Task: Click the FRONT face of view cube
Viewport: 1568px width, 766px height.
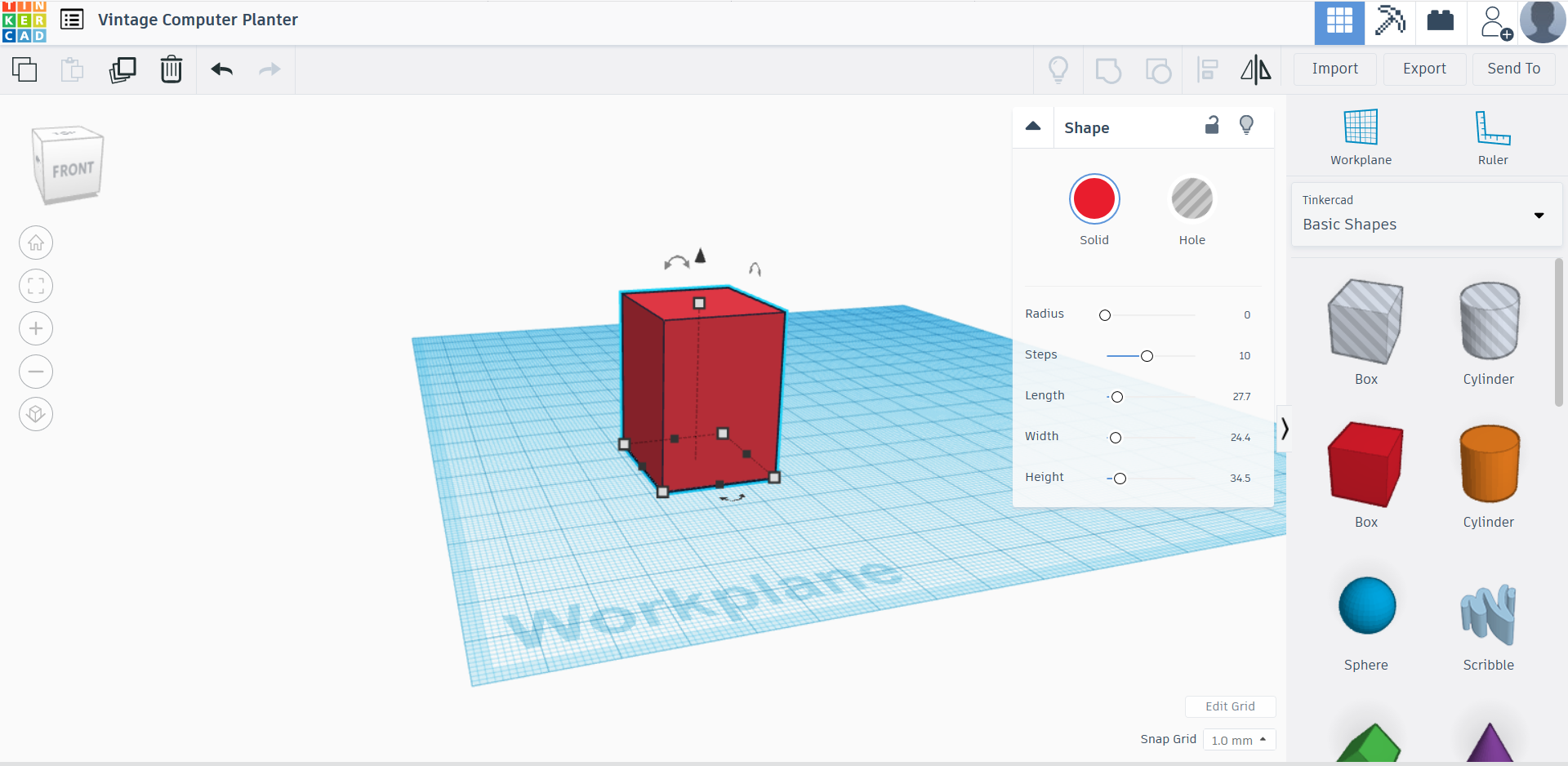Action: [73, 170]
